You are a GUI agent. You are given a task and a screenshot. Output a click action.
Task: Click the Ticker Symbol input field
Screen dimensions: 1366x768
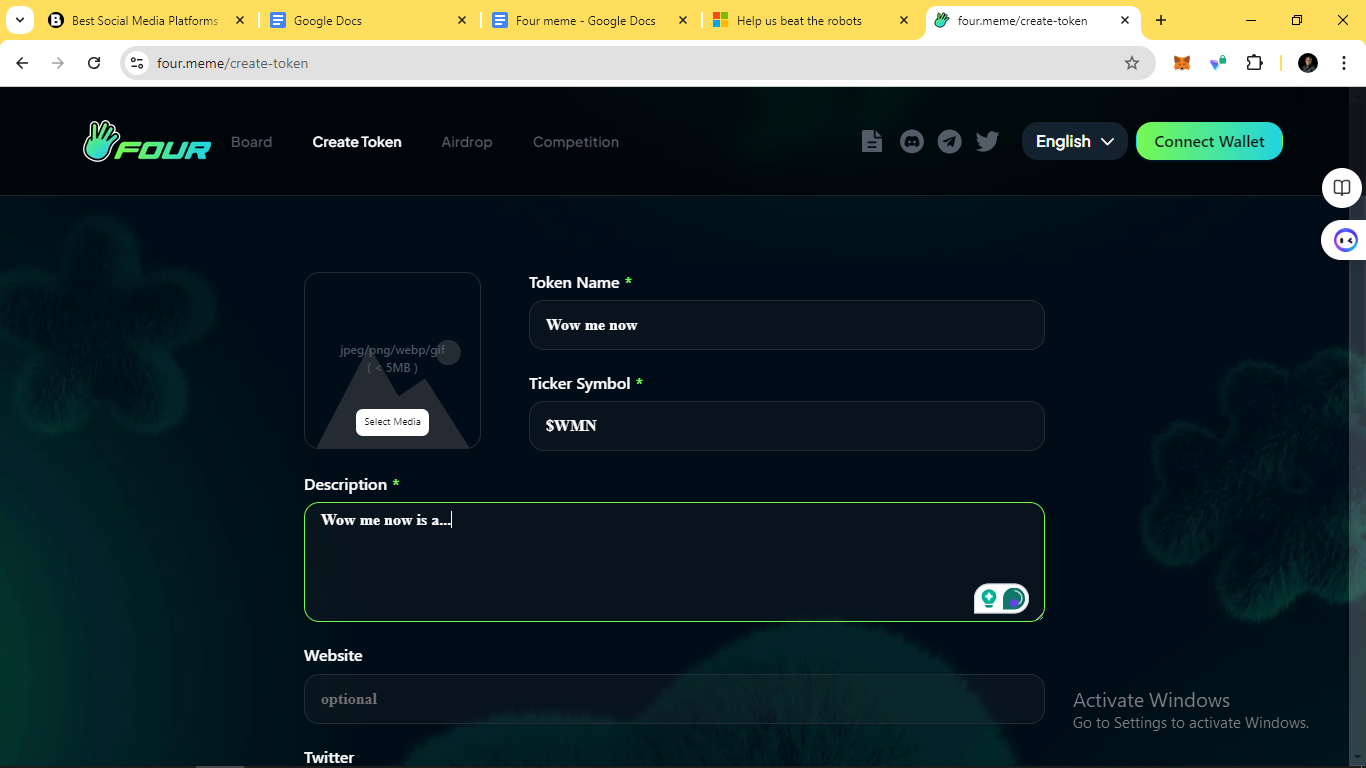[x=787, y=426]
